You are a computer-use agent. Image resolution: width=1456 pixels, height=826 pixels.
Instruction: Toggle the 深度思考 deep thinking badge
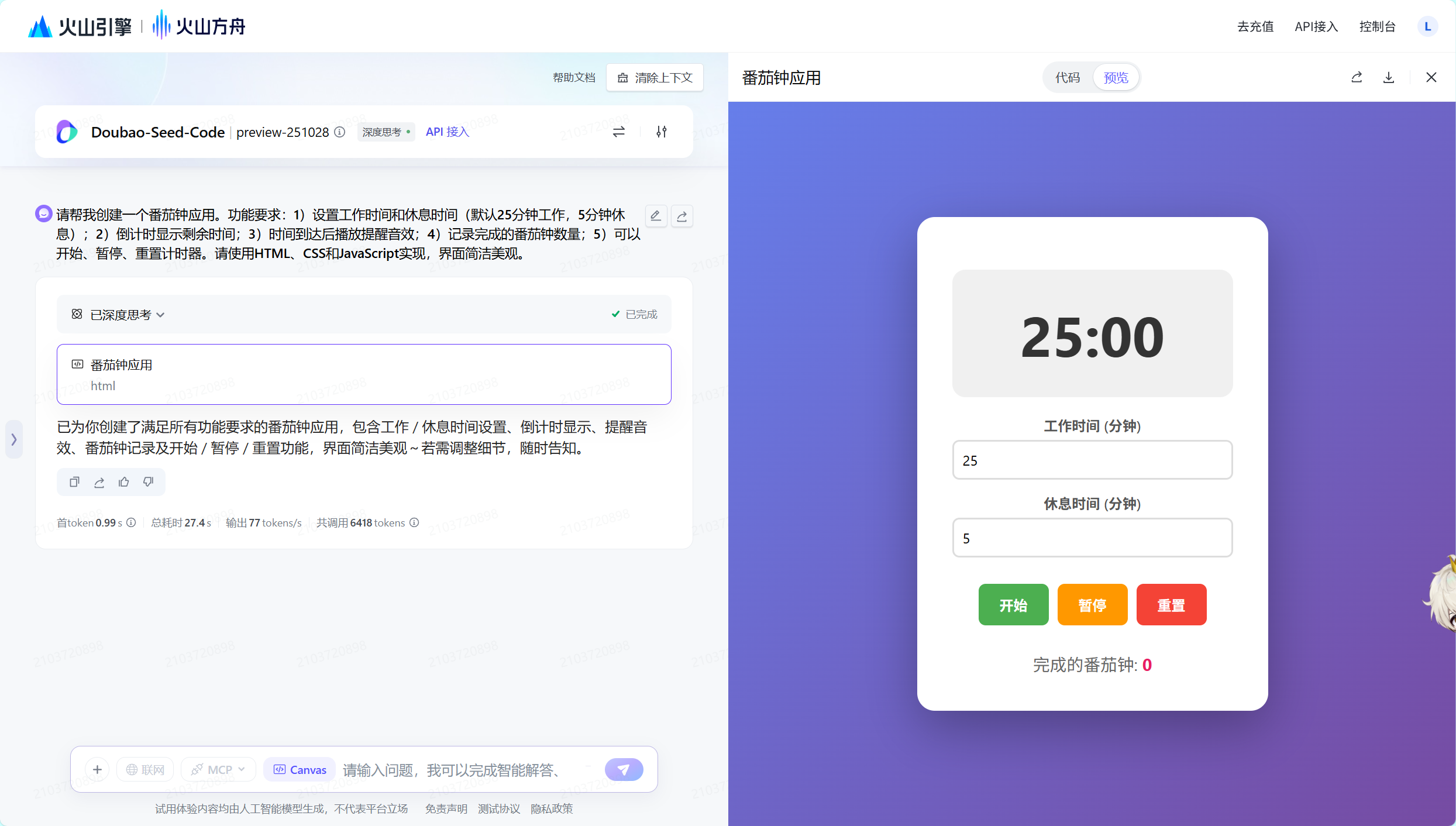pyautogui.click(x=385, y=132)
